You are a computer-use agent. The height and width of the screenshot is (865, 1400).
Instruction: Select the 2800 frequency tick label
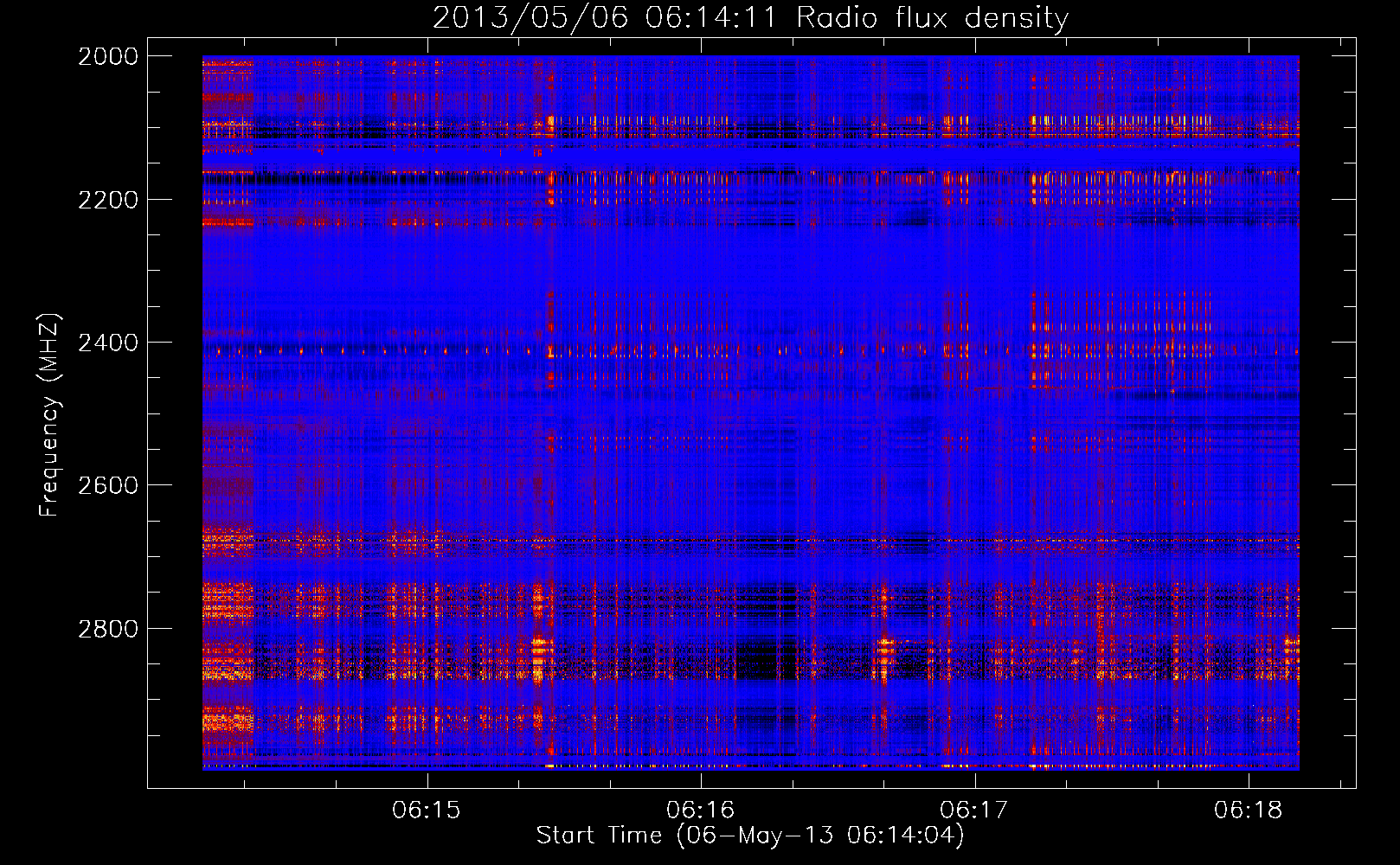[x=108, y=629]
